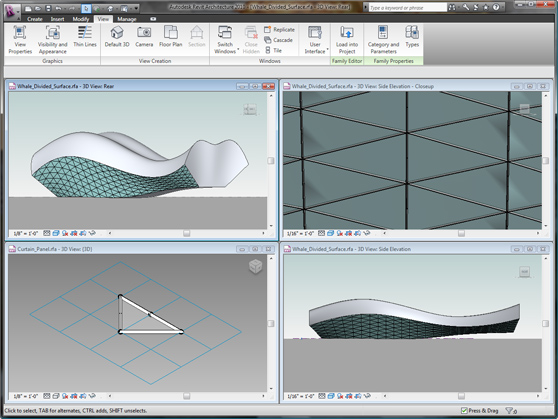This screenshot has height=419, width=558.
Task: Open Category and Parameters dialog
Action: pyautogui.click(x=383, y=40)
